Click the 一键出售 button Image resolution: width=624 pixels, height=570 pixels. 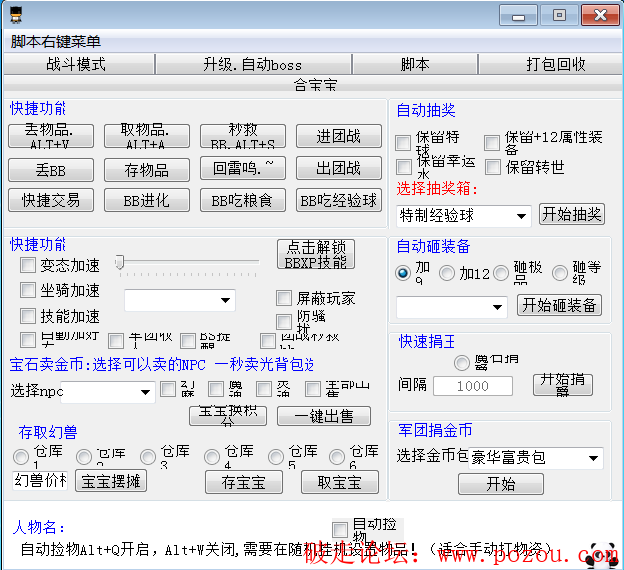324,416
